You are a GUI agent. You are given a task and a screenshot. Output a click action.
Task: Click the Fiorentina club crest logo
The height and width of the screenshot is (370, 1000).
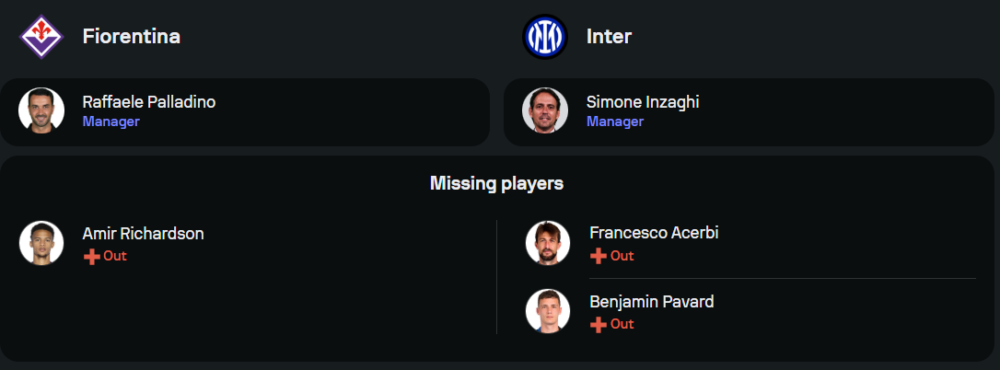click(41, 37)
